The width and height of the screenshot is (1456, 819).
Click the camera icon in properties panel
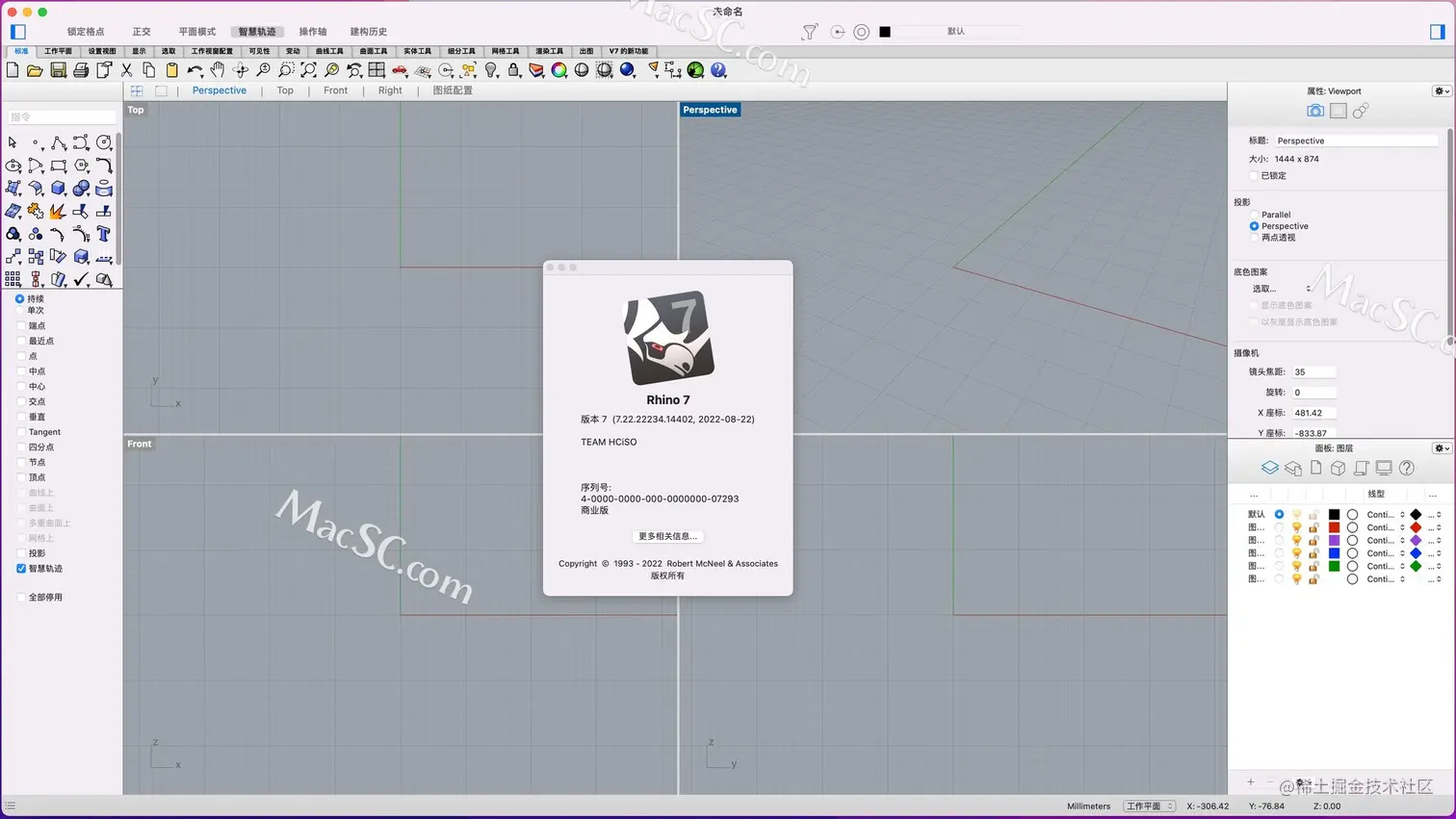(x=1315, y=112)
